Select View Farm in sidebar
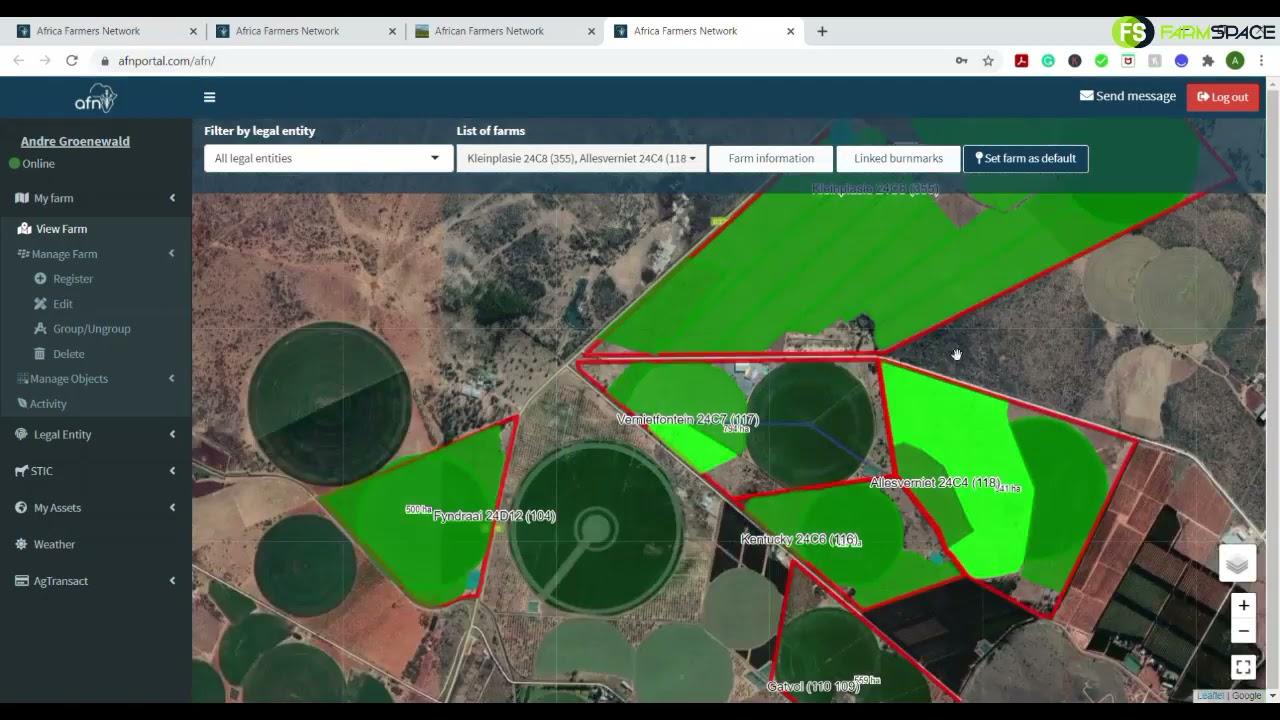Screen dimensions: 1280x720 pyautogui.click(x=96, y=229)
